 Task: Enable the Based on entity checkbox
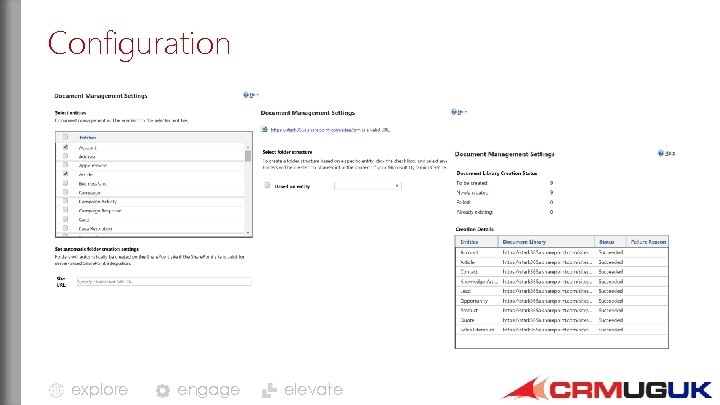coord(267,185)
